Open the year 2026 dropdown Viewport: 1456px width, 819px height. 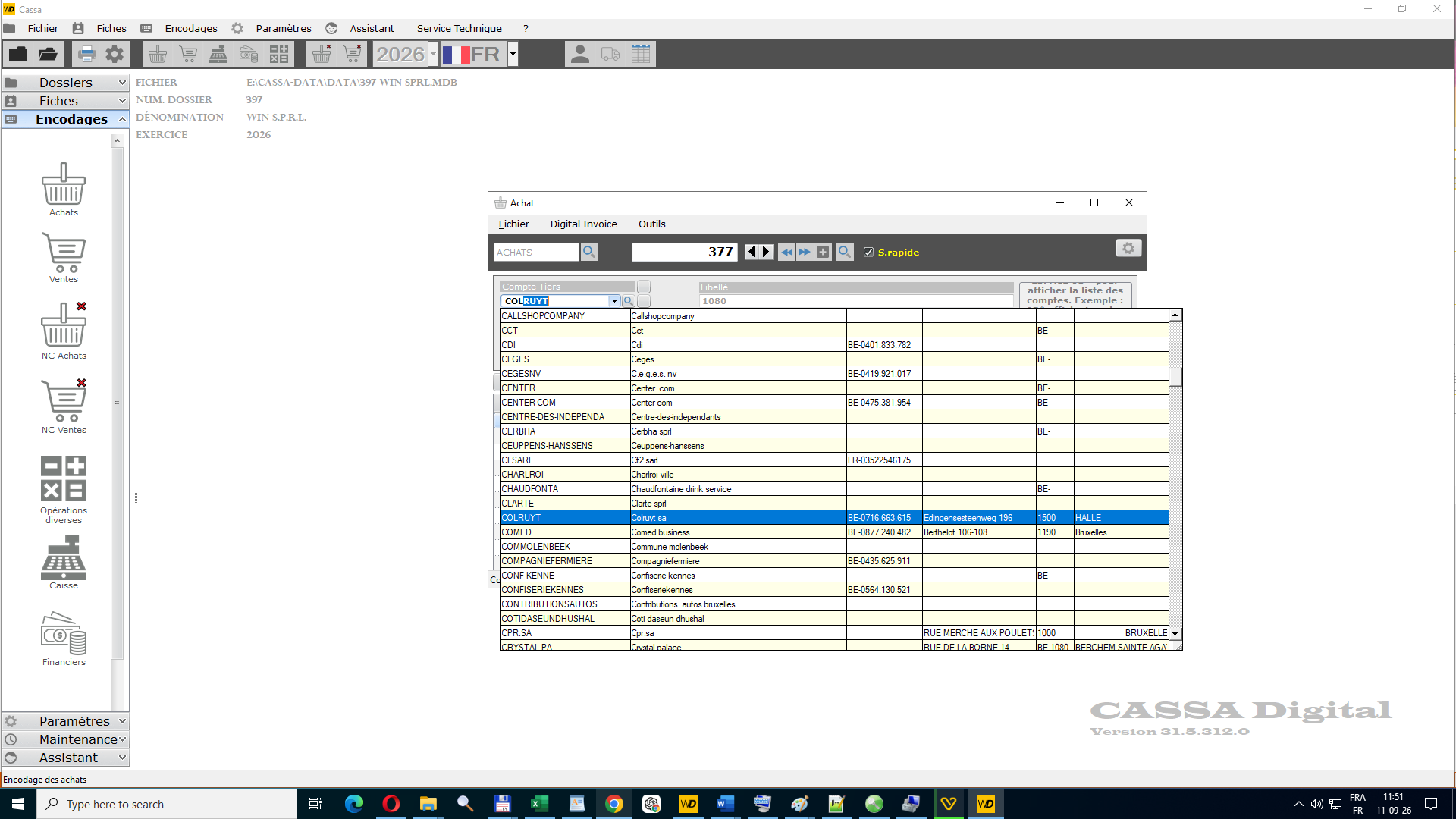[433, 54]
